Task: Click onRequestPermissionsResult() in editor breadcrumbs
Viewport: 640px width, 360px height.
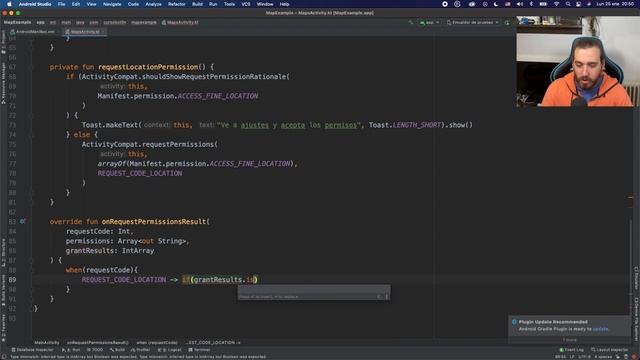Action: pos(98,342)
